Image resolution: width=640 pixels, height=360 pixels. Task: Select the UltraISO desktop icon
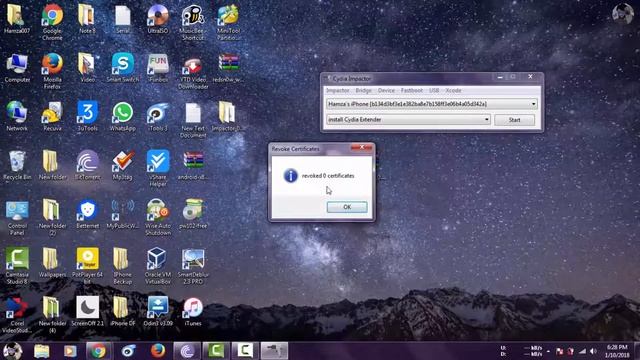(x=158, y=19)
